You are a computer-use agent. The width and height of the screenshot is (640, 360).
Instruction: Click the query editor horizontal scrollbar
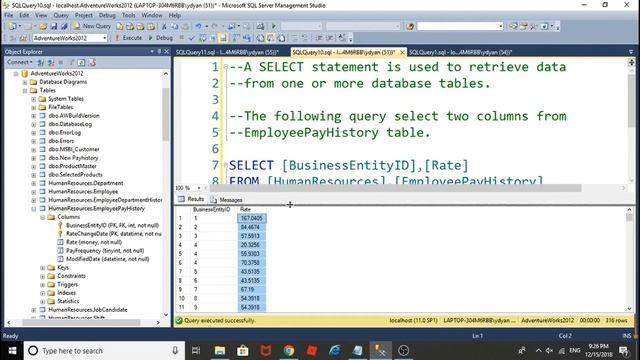pyautogui.click(x=396, y=188)
